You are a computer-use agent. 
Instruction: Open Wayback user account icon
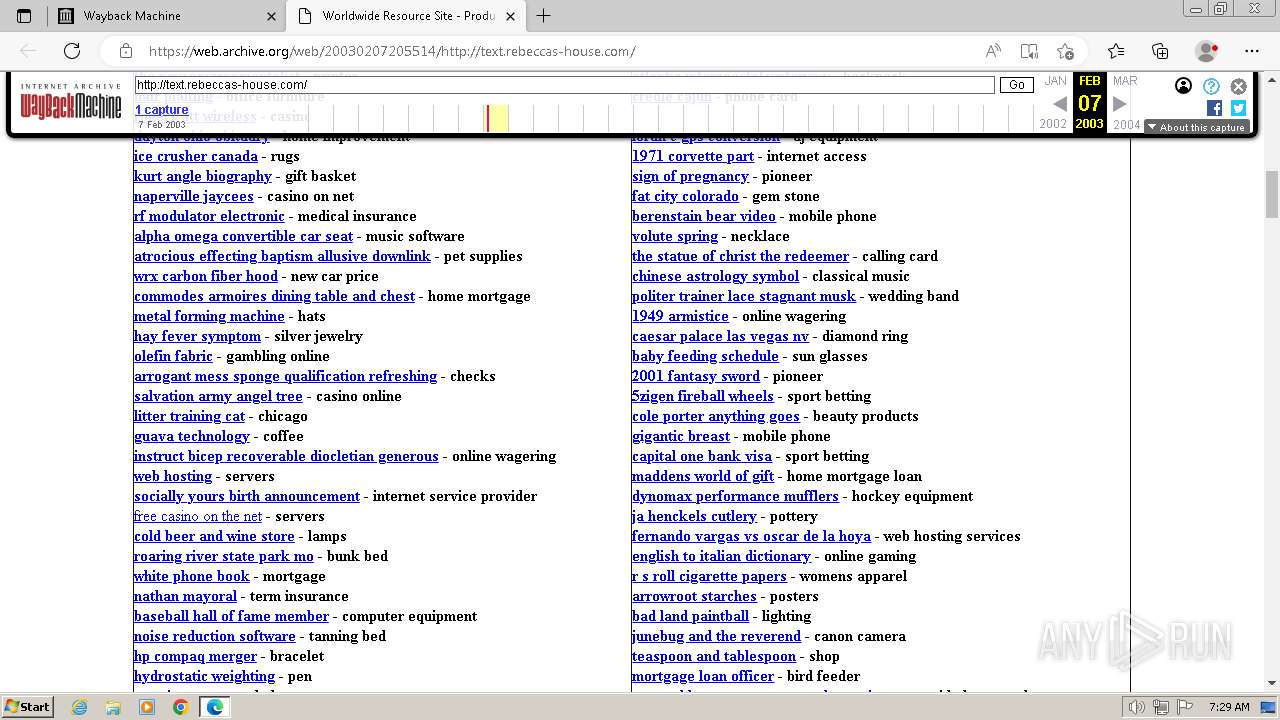coord(1183,86)
